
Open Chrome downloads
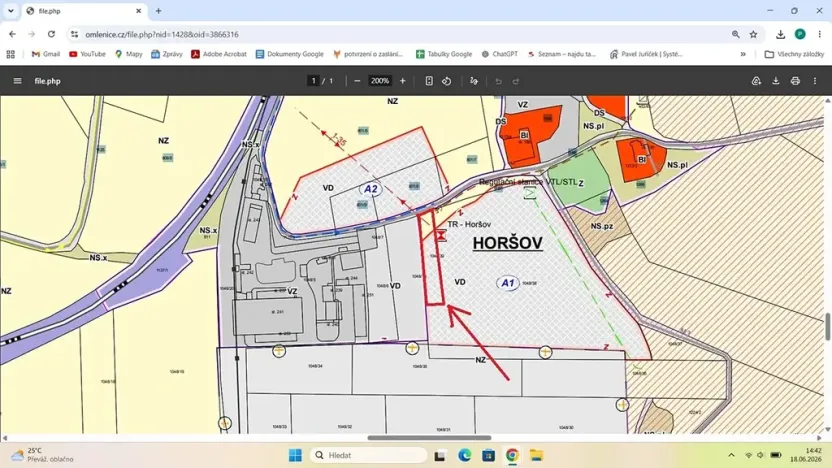[x=780, y=34]
